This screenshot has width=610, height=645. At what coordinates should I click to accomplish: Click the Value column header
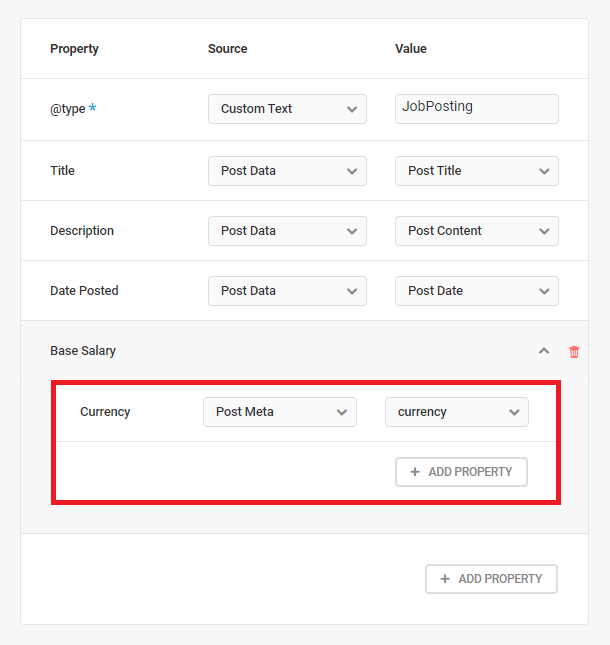coord(411,49)
